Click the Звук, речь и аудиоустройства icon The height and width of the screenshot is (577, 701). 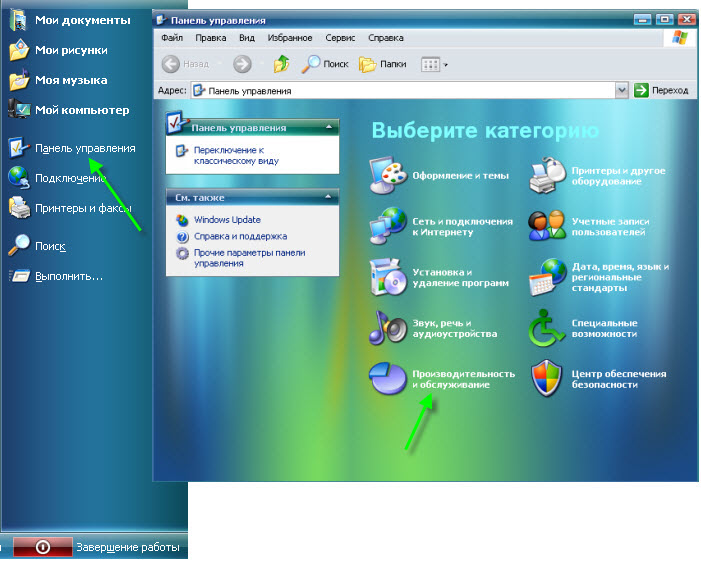click(387, 328)
